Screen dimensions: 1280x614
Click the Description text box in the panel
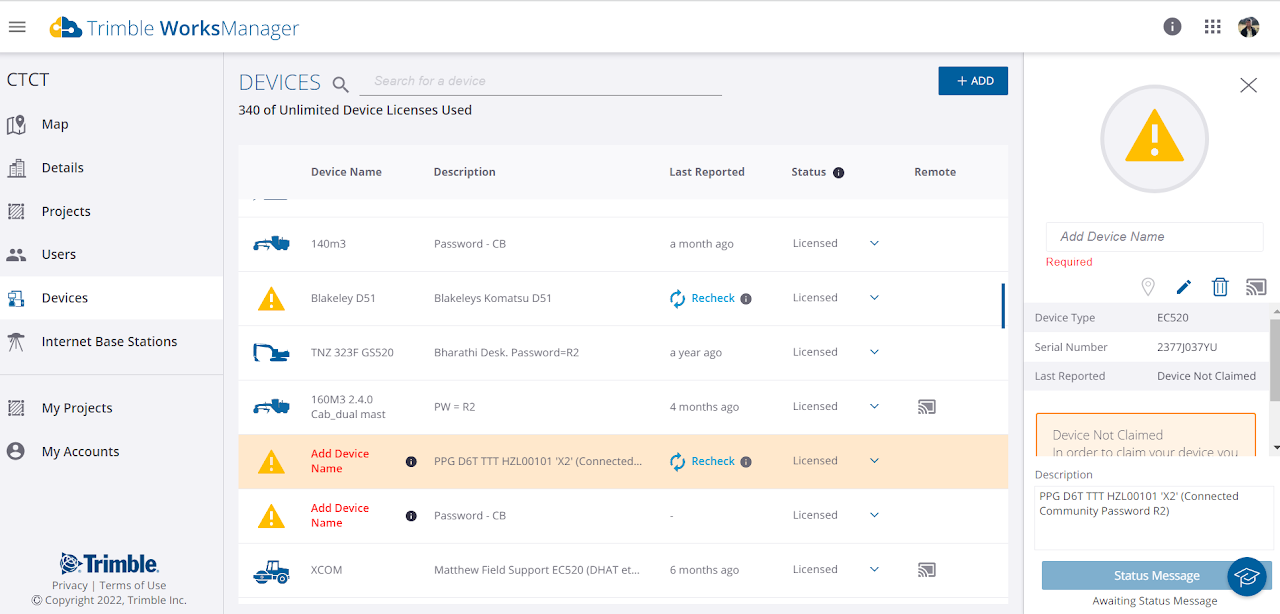point(1152,517)
